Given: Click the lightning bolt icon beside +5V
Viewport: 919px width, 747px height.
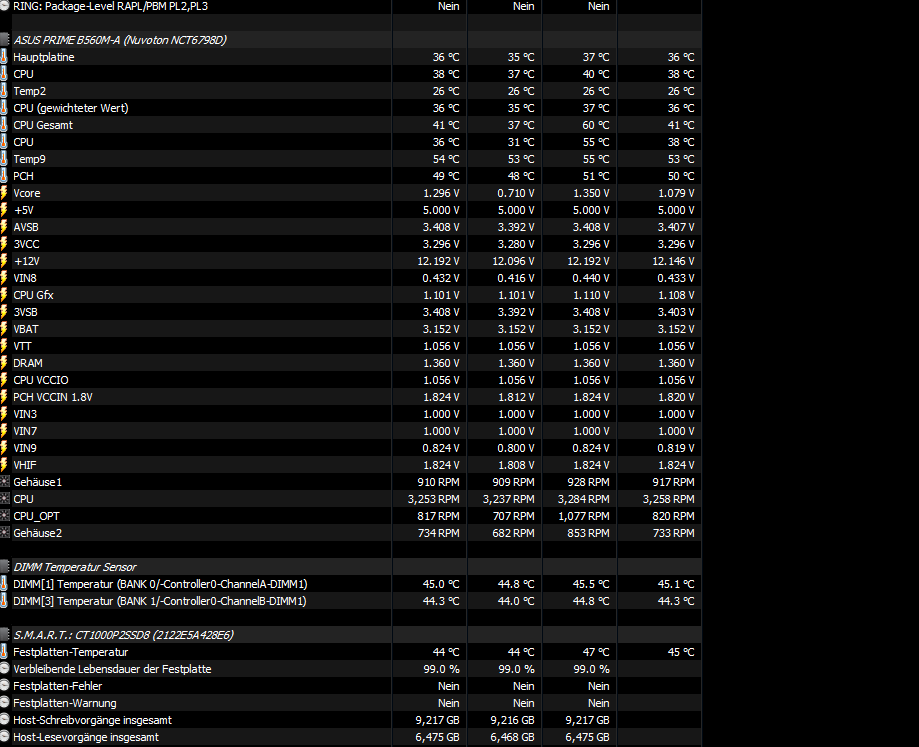Looking at the screenshot, I should (x=4, y=210).
